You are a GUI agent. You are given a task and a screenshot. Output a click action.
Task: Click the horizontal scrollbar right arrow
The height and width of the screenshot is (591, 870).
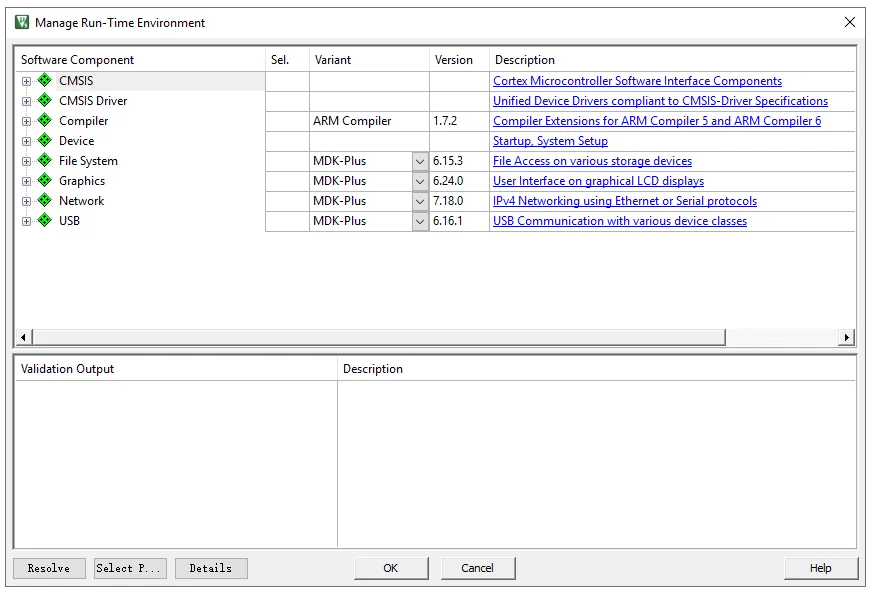pos(846,337)
